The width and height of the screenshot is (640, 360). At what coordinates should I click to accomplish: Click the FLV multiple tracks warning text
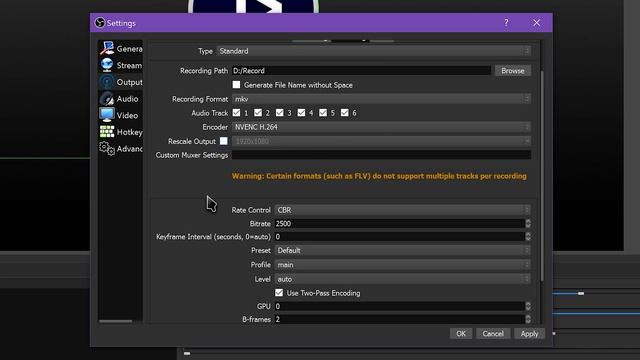click(379, 176)
